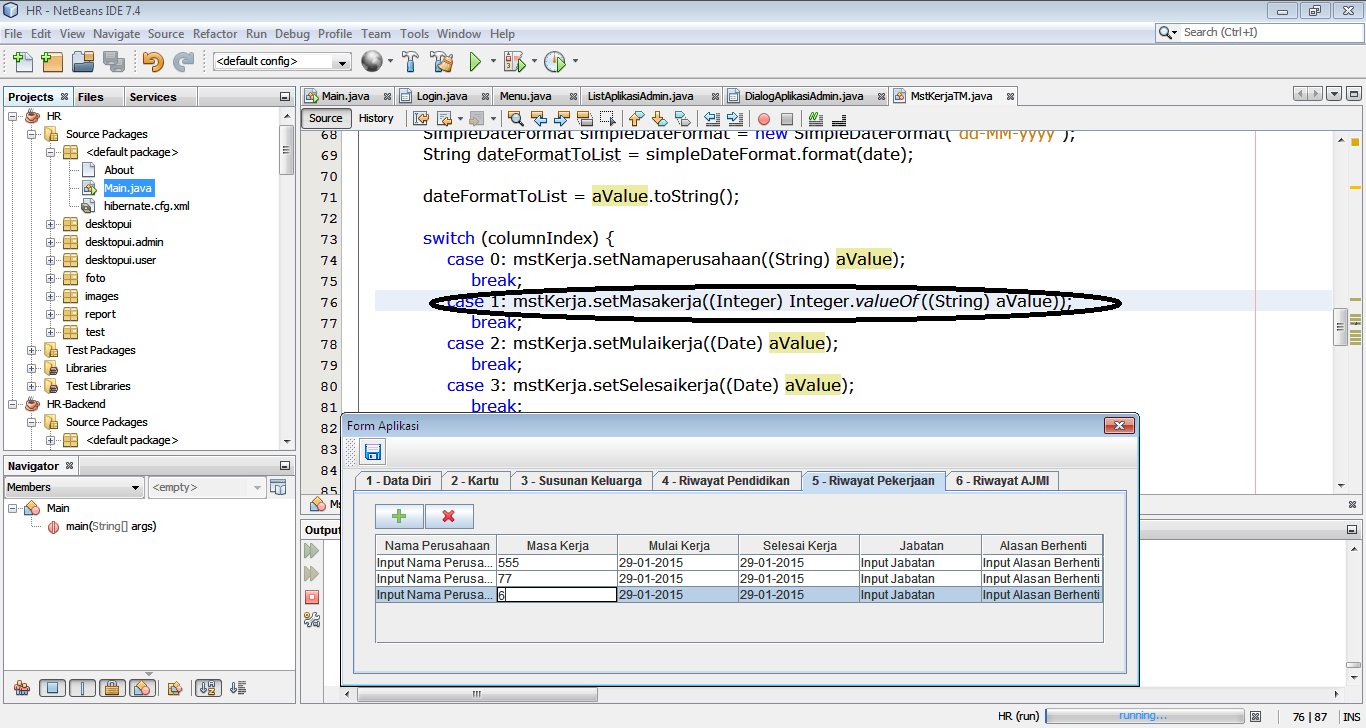Select the Refactor menu
This screenshot has height=728, width=1366.
click(215, 33)
